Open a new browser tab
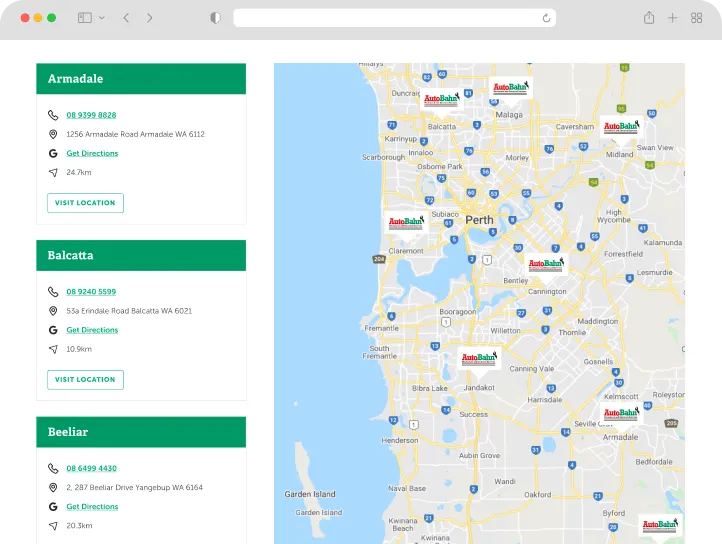The image size is (722, 544). (x=673, y=18)
